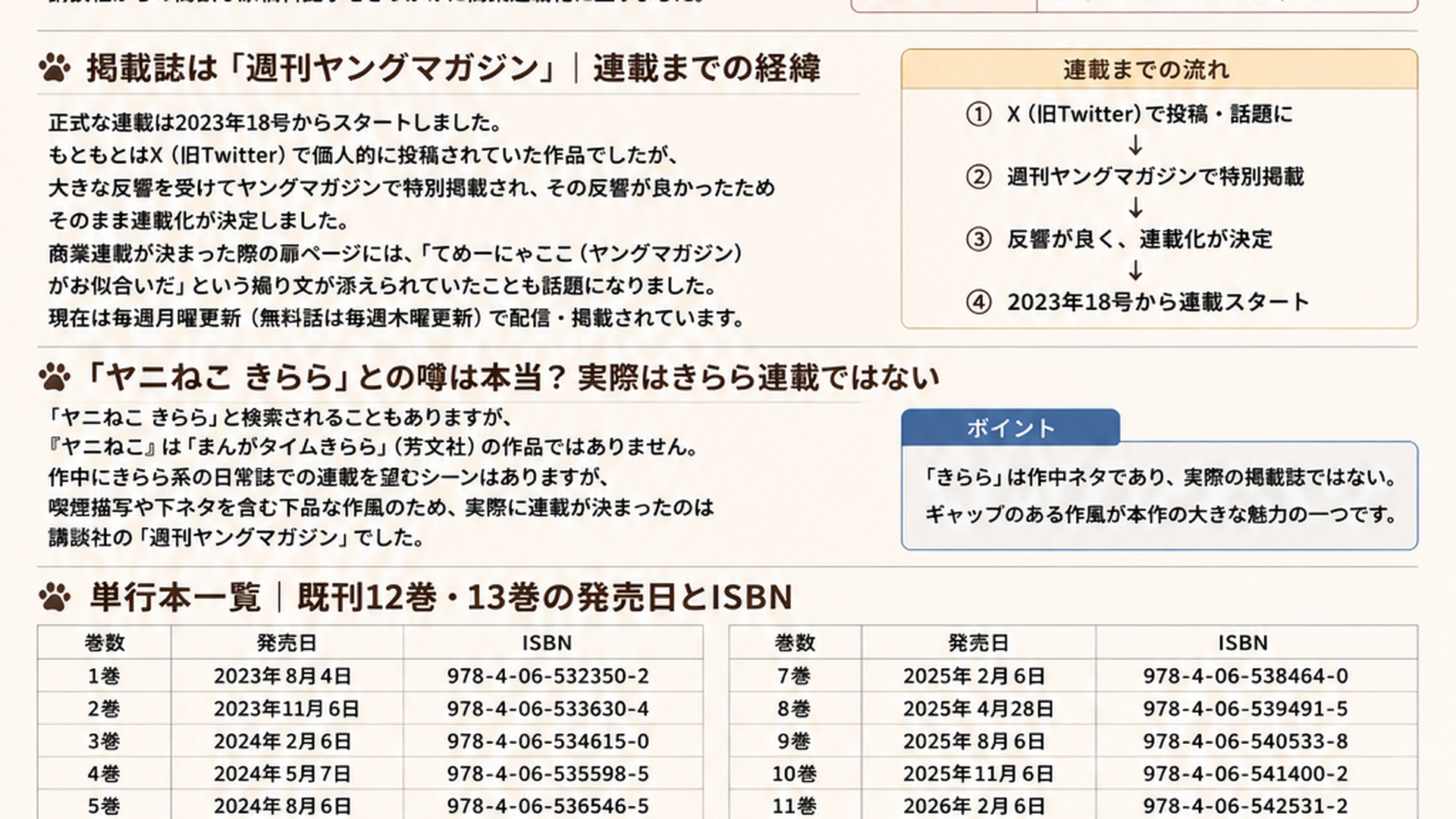The image size is (1456, 819).
Task: Click step ② 週刊ヤングマガジンで特別掲載
Action: tap(1135, 177)
